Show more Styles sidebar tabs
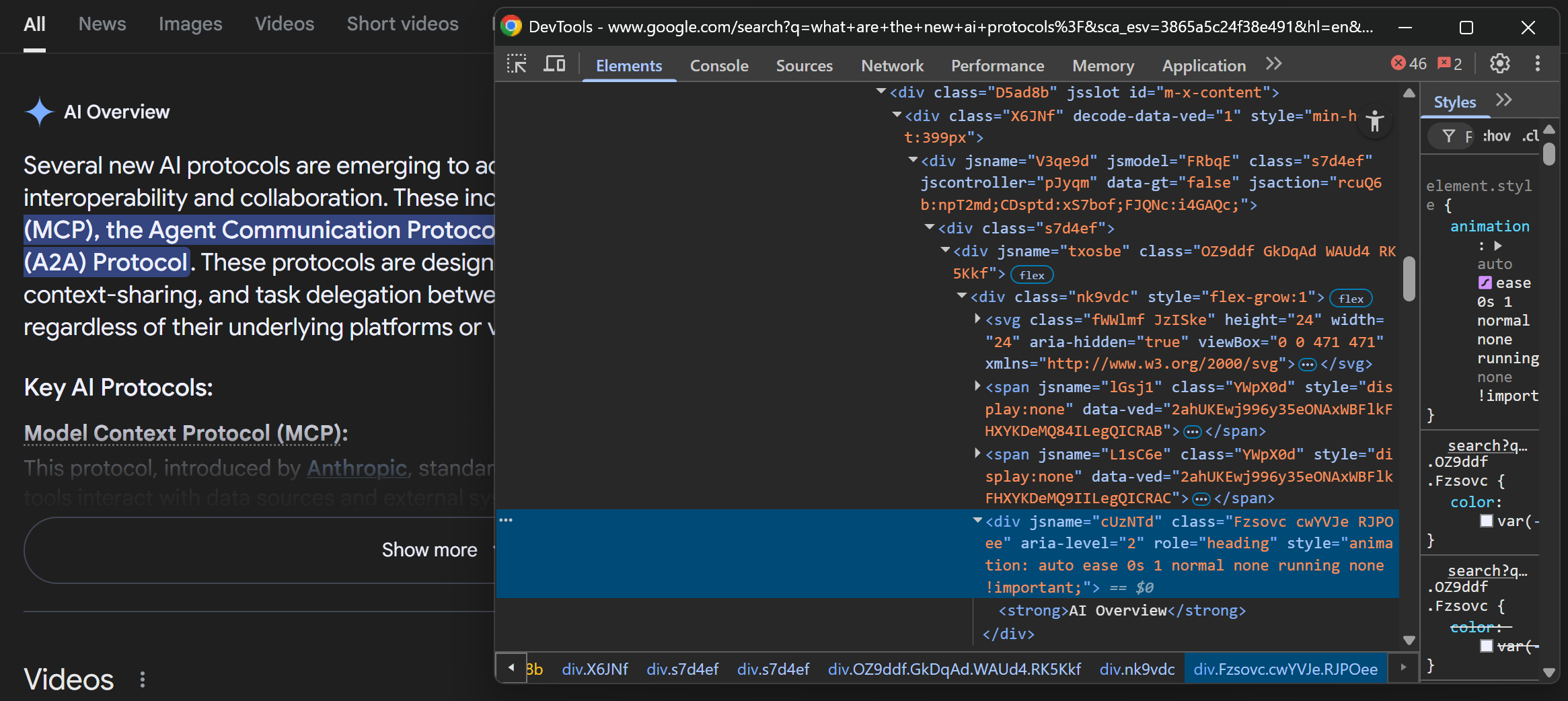Screen dimensions: 1568x701 tap(1504, 100)
